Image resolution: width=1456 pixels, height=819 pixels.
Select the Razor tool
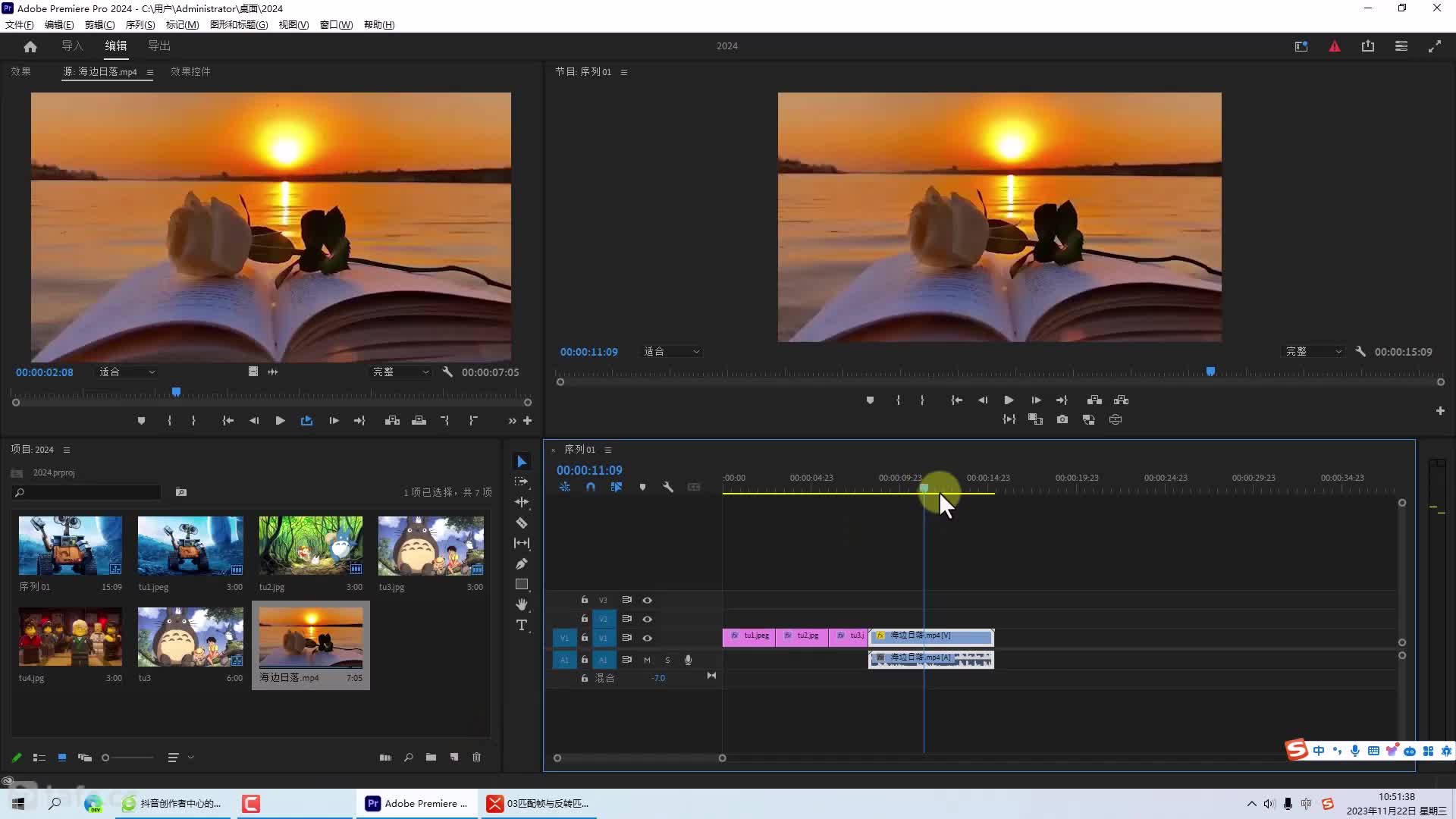522,522
